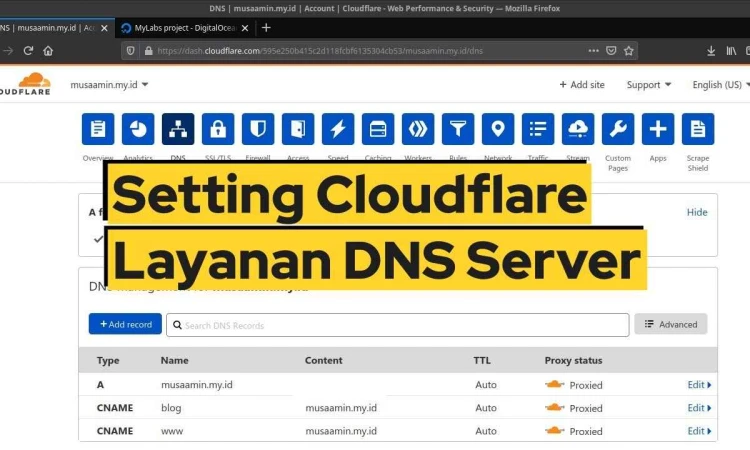Click the TTL column header

coord(482,360)
